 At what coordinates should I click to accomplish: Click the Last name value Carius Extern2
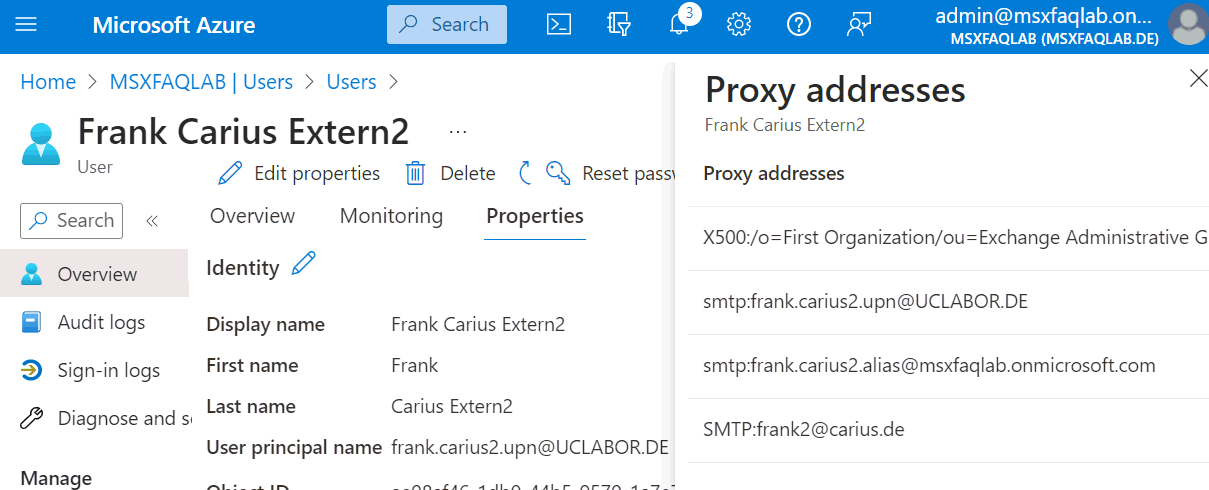click(452, 407)
